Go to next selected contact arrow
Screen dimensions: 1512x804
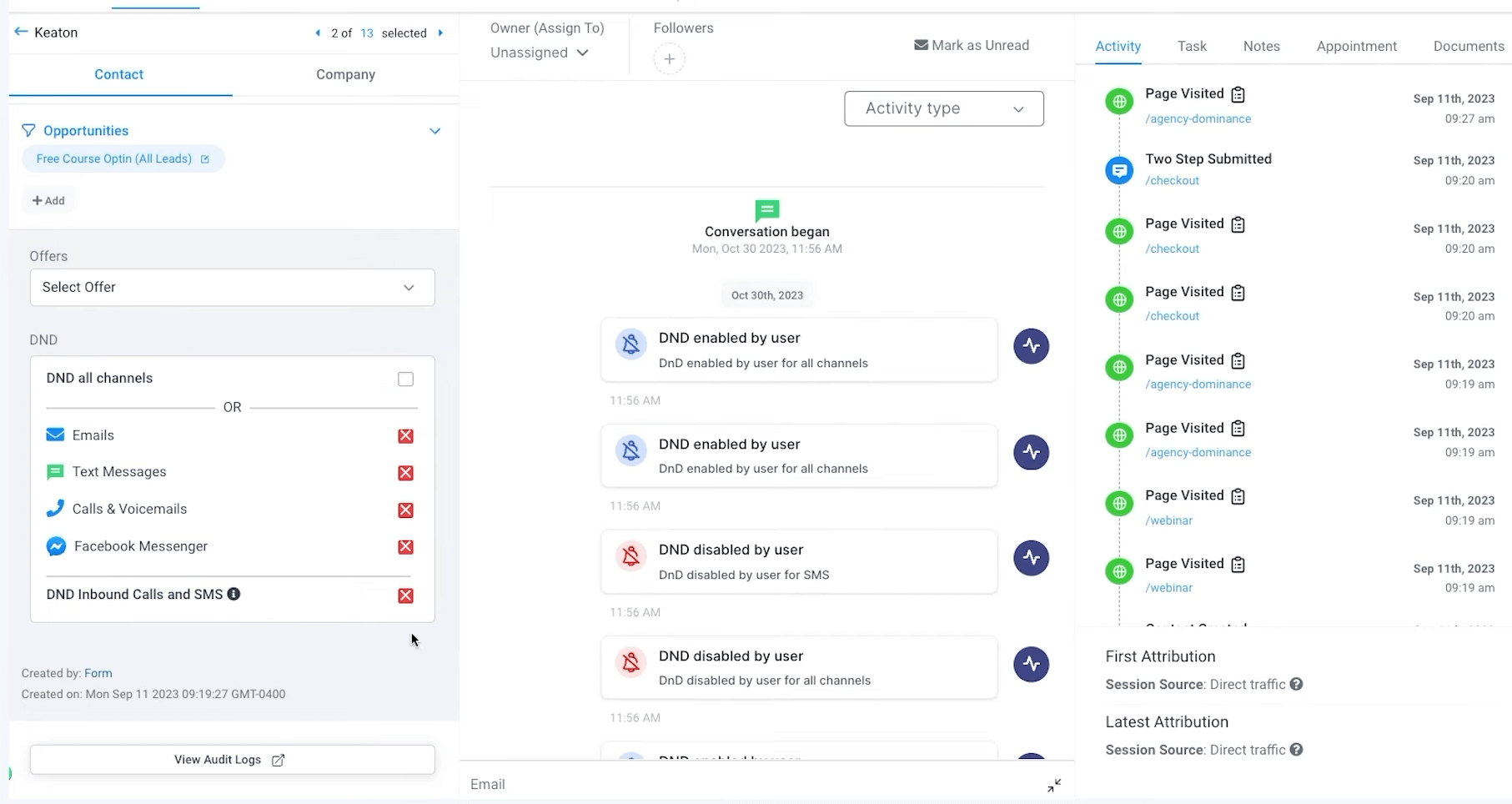tap(440, 33)
